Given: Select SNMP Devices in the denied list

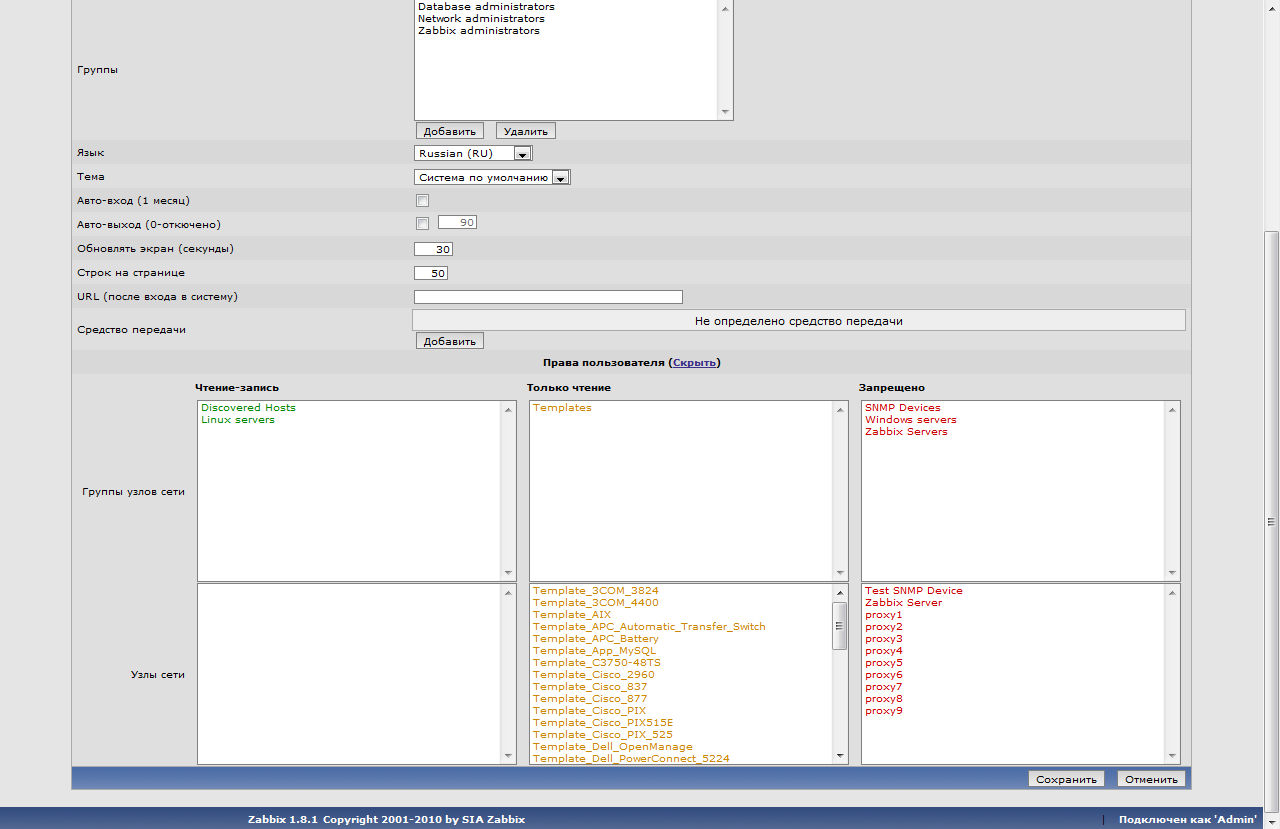Looking at the screenshot, I should [903, 408].
